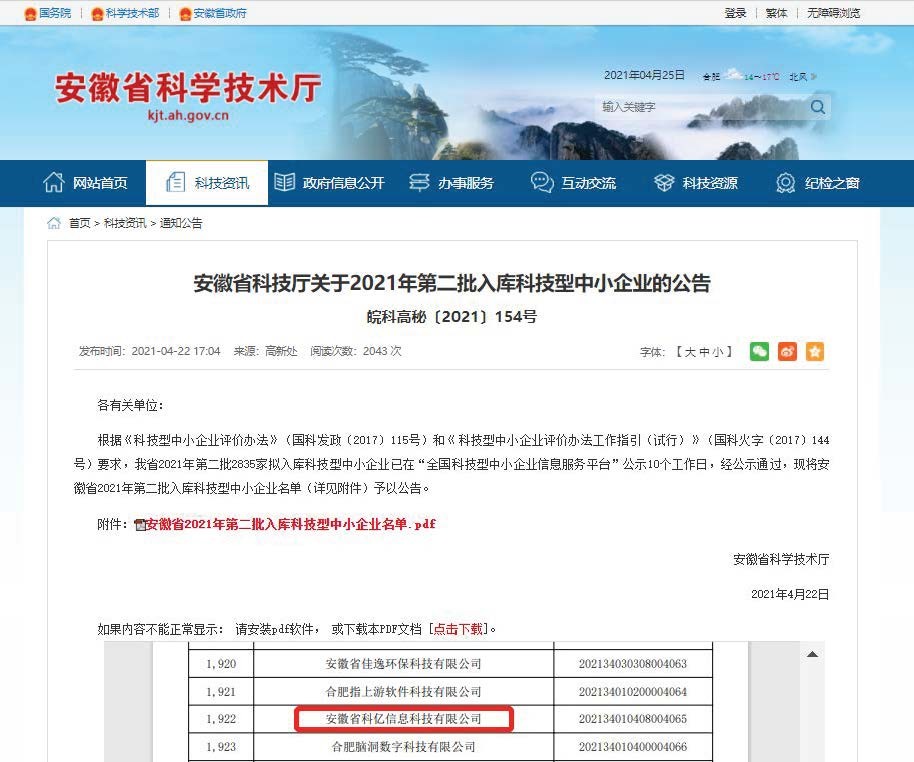
Task: Click the orange star favorites icon
Action: 815,352
